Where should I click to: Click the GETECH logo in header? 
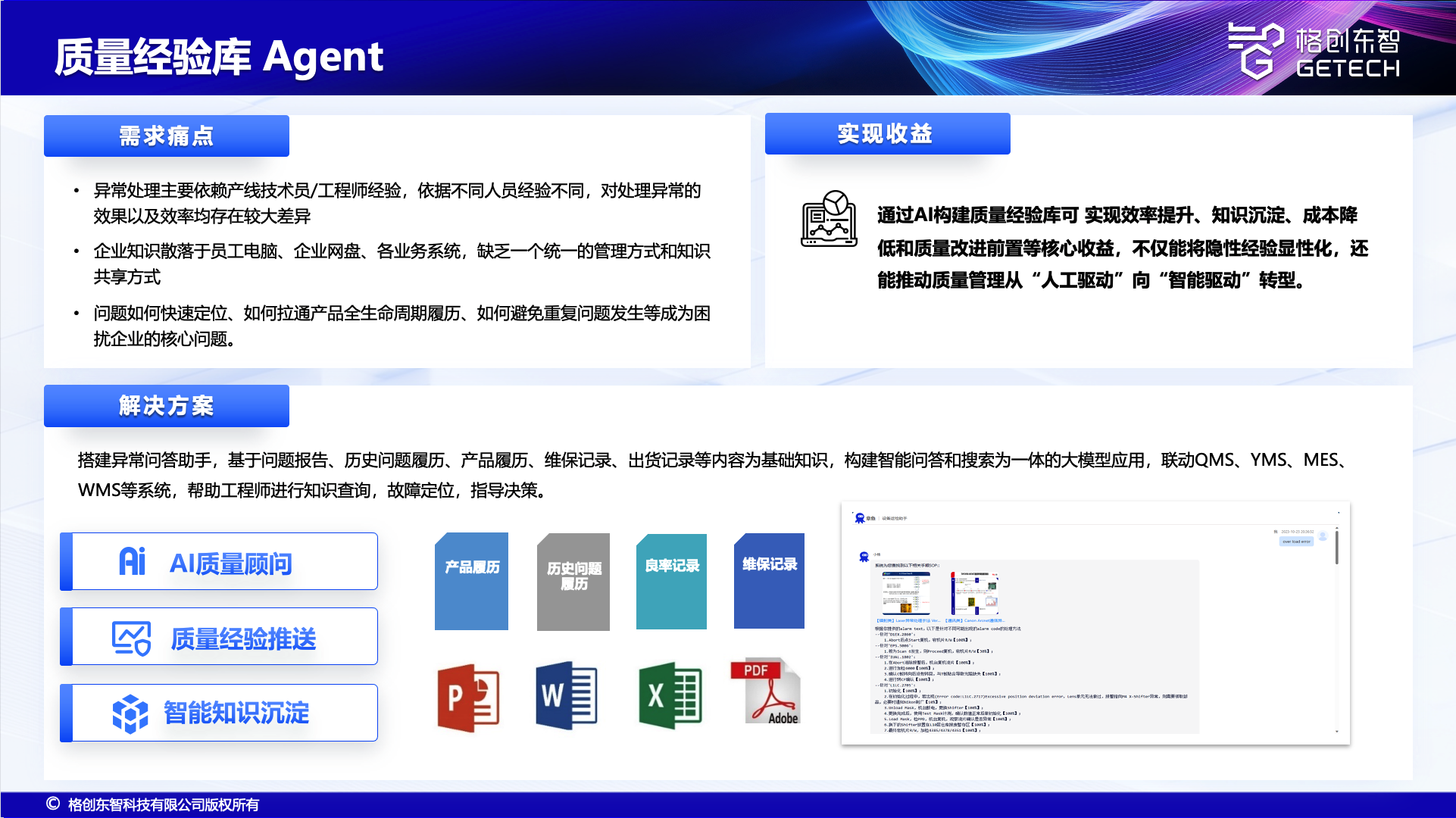pos(1314,50)
